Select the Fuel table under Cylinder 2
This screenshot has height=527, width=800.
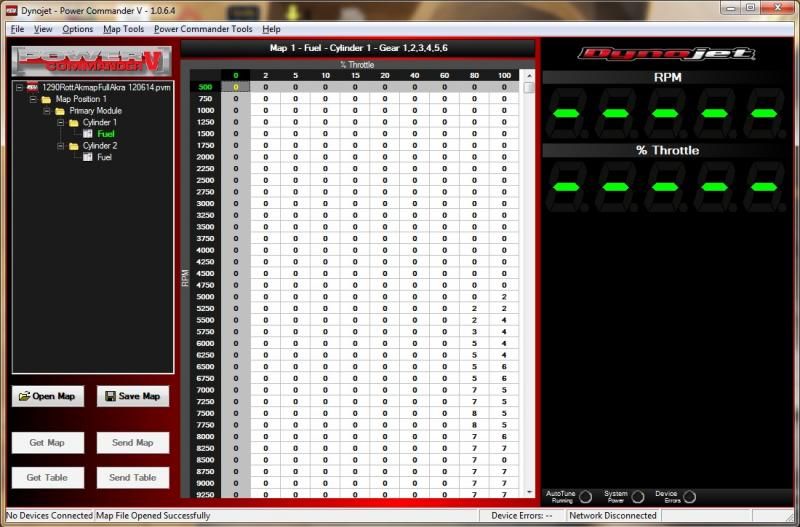104,157
